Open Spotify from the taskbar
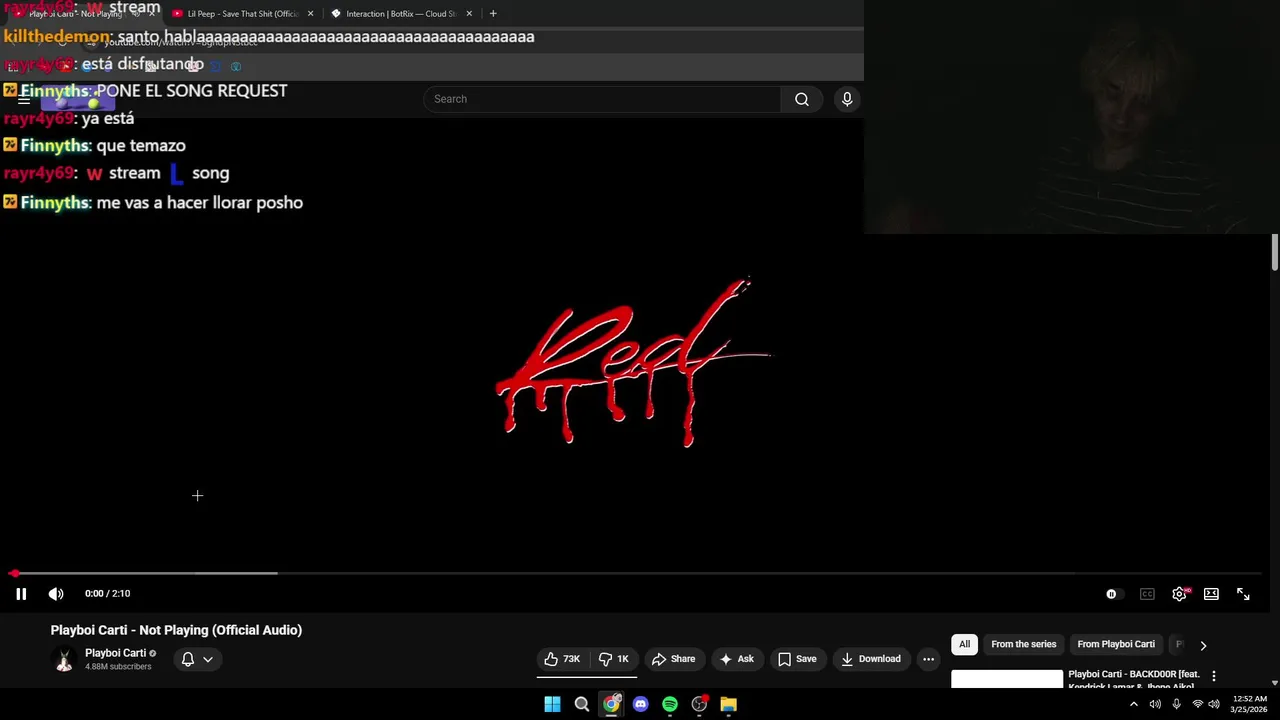This screenshot has height=720, width=1280. [670, 704]
